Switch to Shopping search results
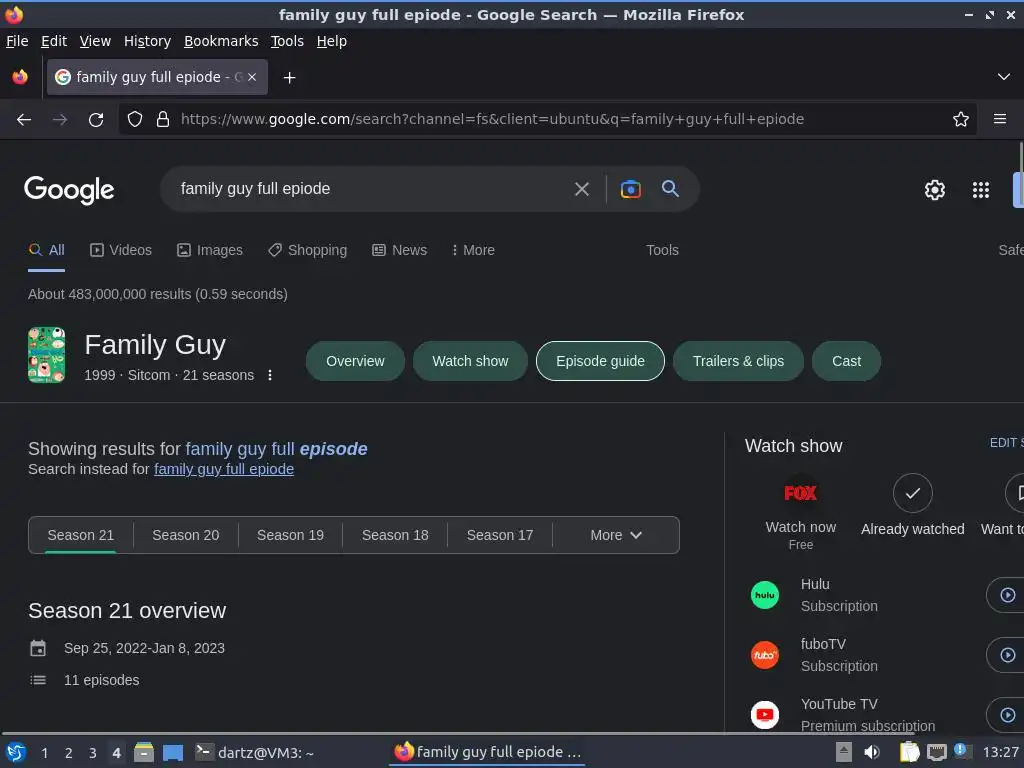This screenshot has width=1024, height=768. coord(308,250)
